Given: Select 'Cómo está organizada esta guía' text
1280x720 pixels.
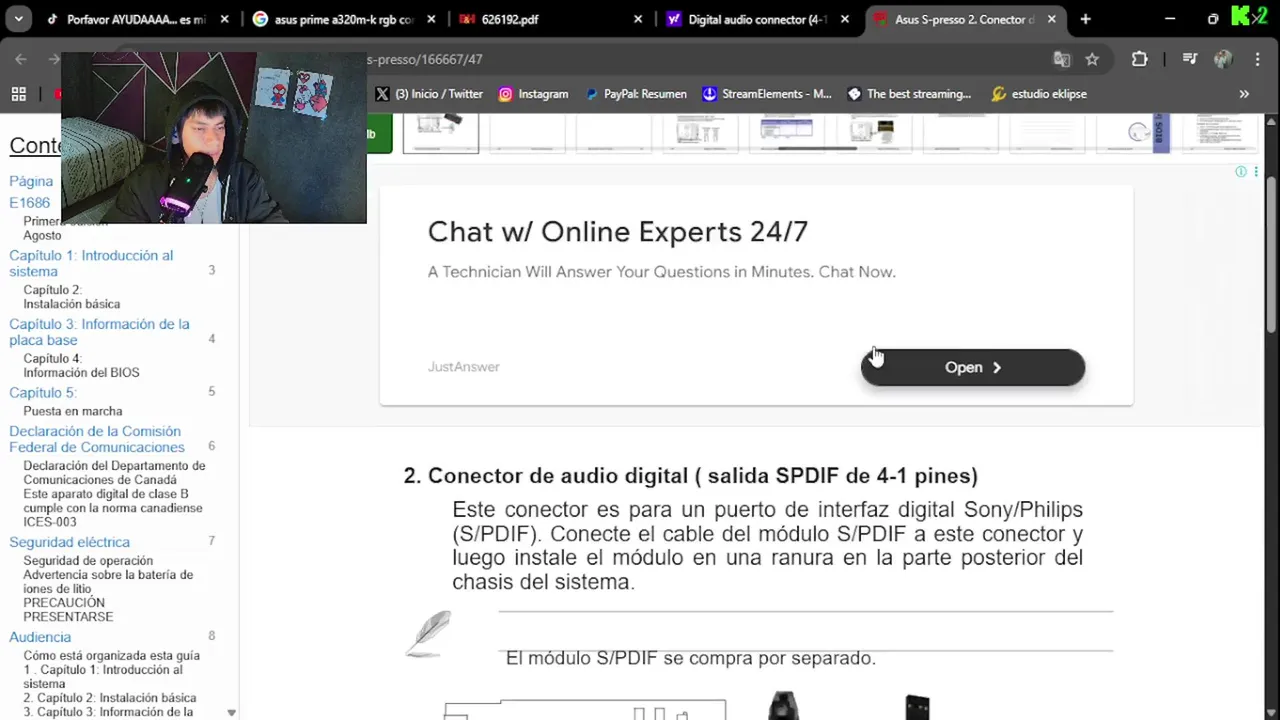Looking at the screenshot, I should click(x=112, y=656).
